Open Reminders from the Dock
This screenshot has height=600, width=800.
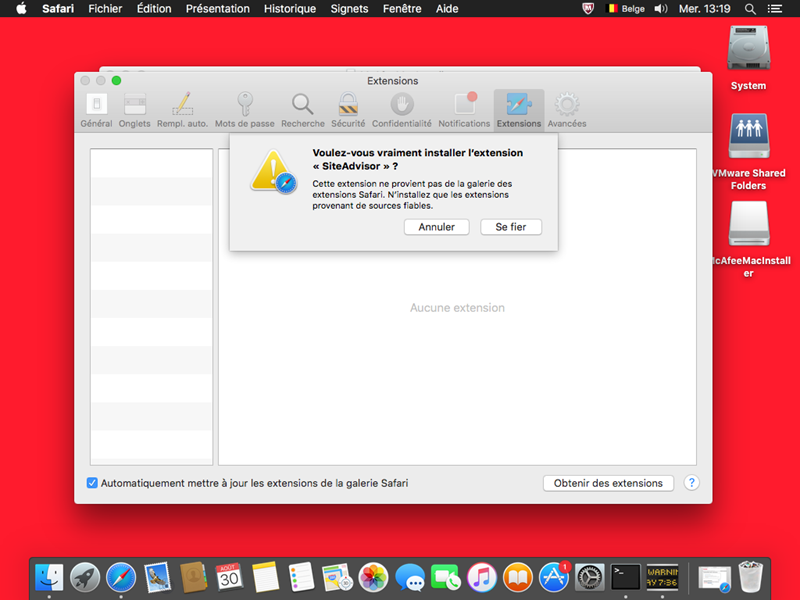click(x=301, y=578)
